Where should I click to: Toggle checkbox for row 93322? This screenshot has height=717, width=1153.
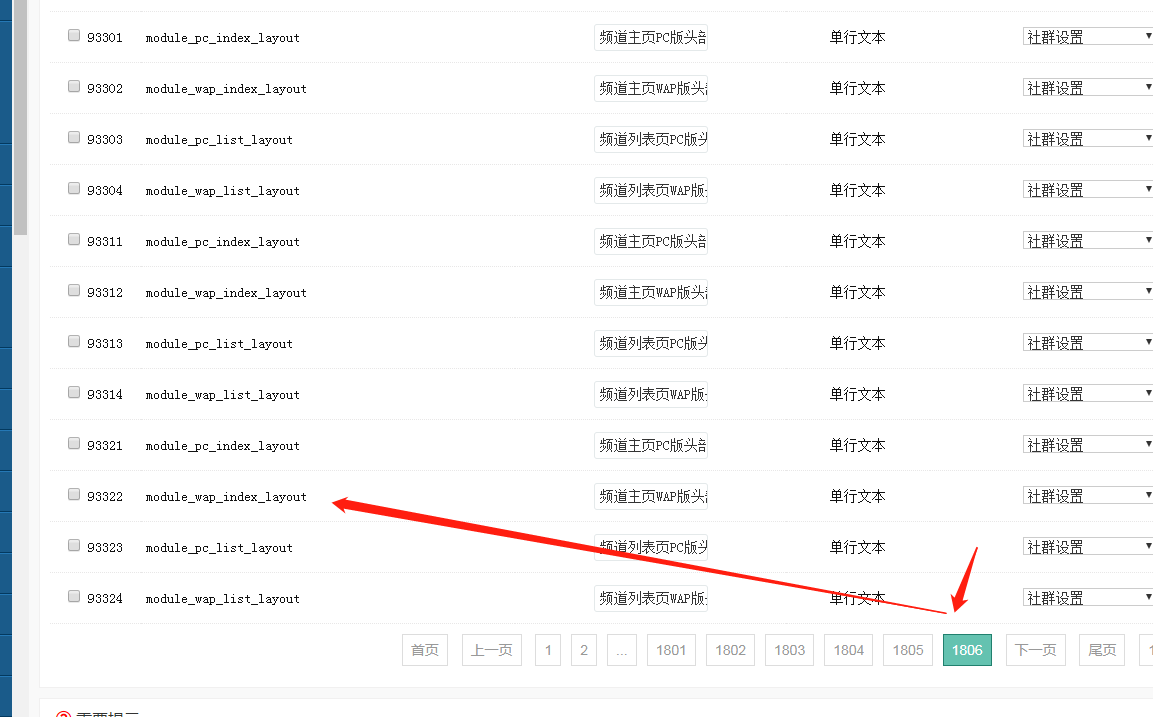click(x=74, y=494)
